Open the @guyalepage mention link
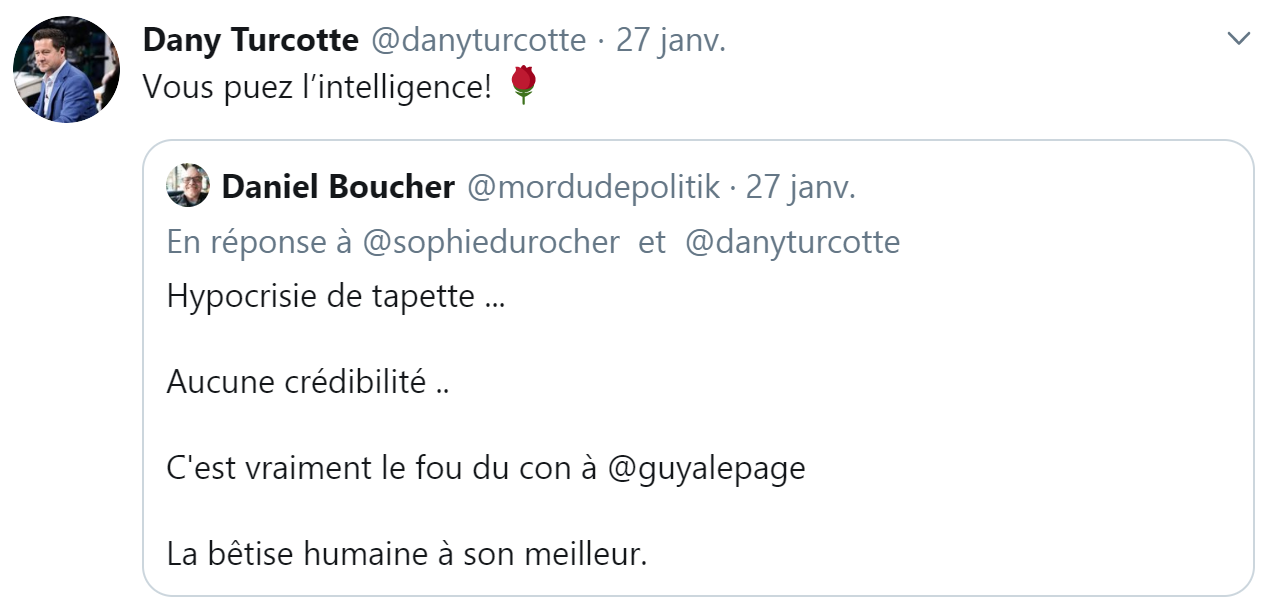The image size is (1265, 614). (706, 468)
